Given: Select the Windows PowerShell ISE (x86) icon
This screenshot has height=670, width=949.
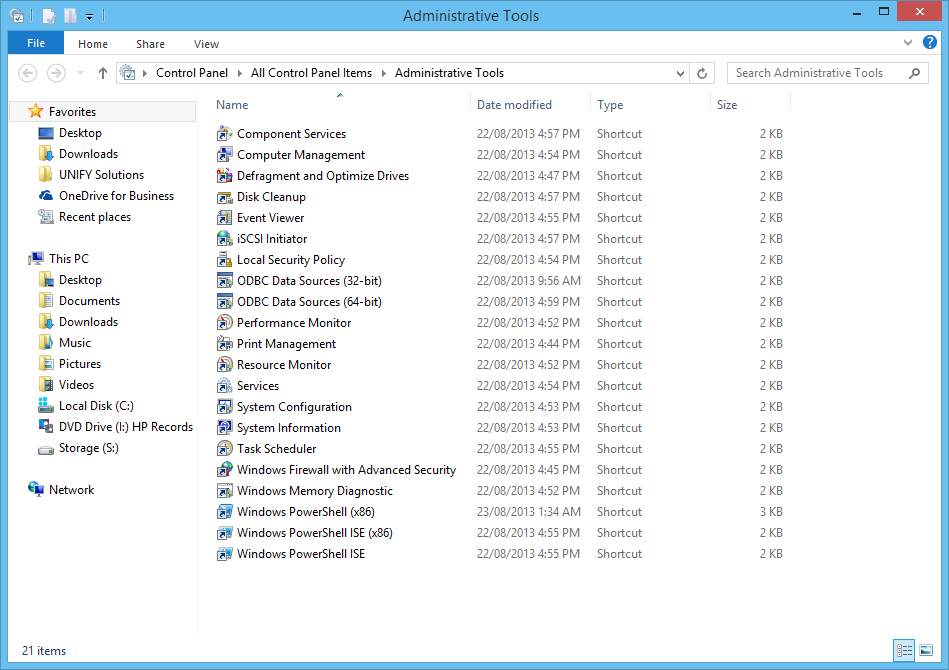Looking at the screenshot, I should (x=225, y=533).
